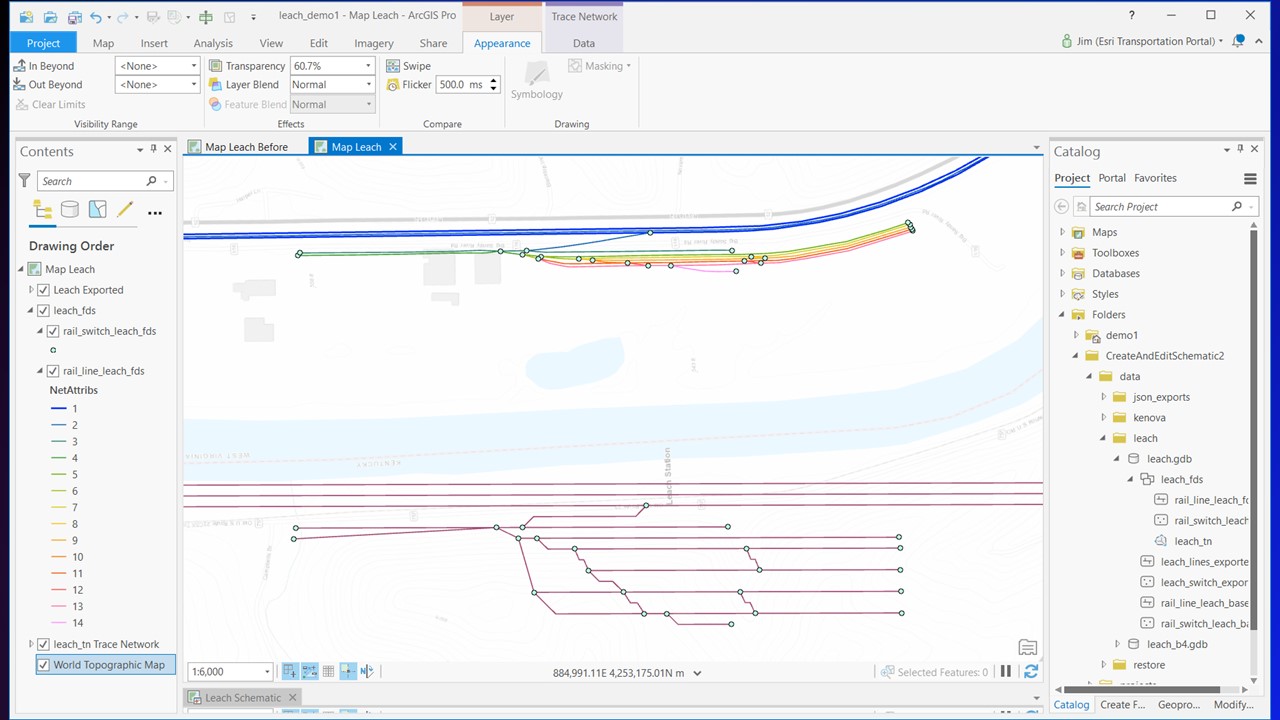Pause map drawing with the pause icon
The height and width of the screenshot is (720, 1280).
(1005, 671)
